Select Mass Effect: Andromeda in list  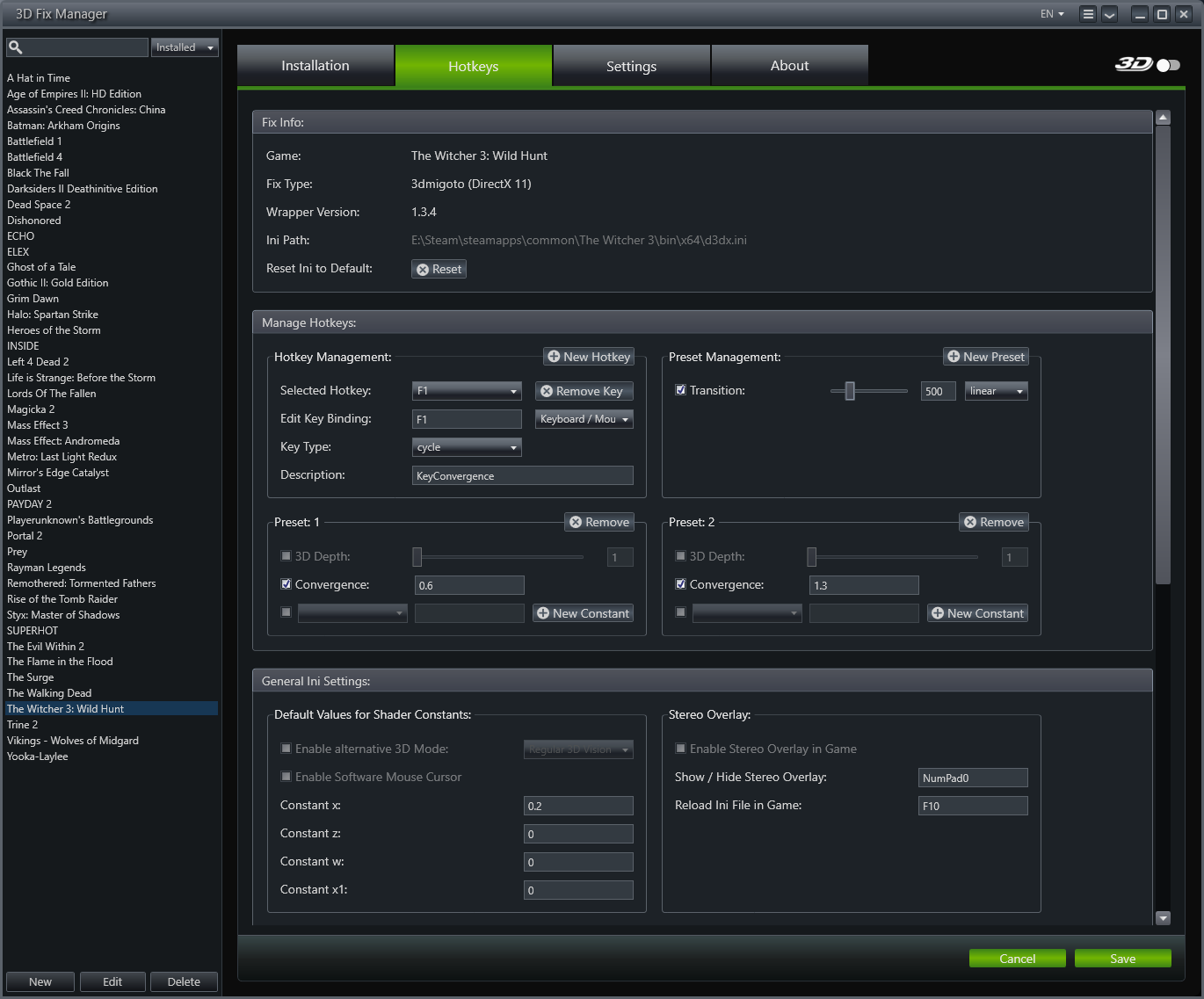coord(63,441)
